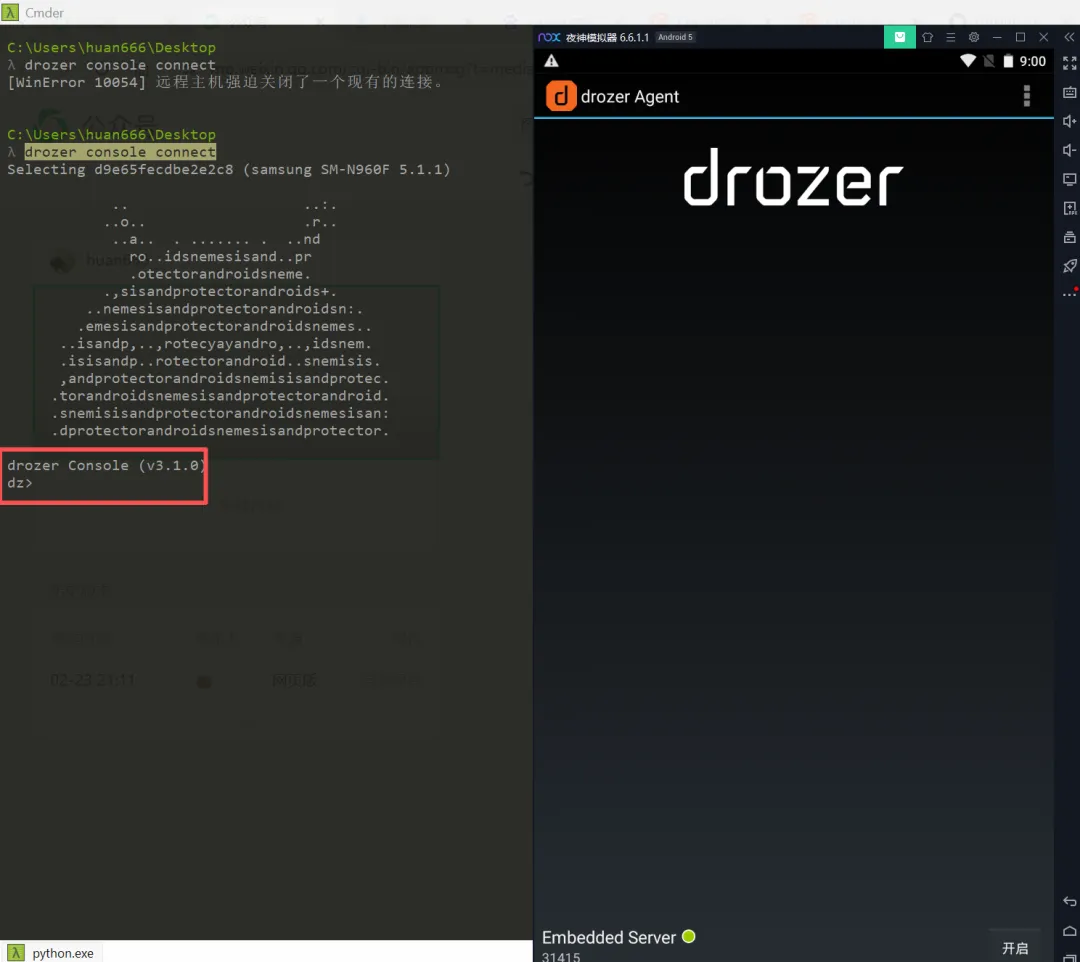The height and width of the screenshot is (962, 1080).
Task: Open the Nox hamburger menu
Action: tap(951, 37)
